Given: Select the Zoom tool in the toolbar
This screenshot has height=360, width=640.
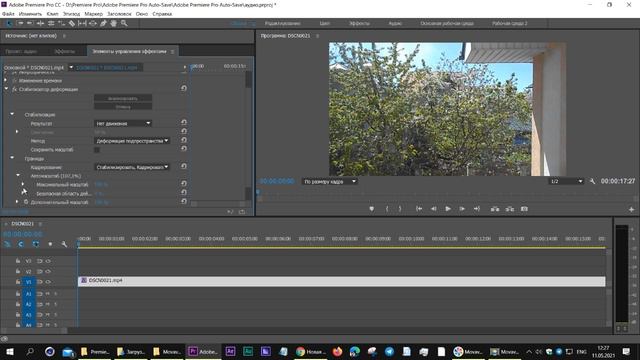Looking at the screenshot, I should (x=124, y=24).
